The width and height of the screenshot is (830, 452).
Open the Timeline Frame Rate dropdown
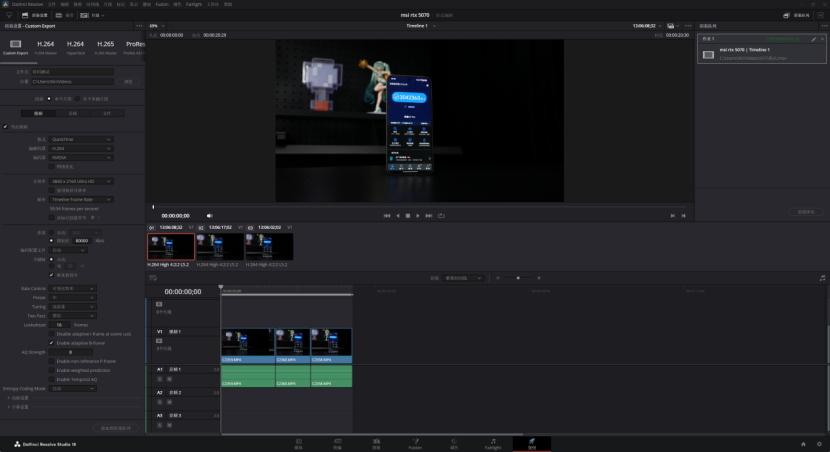pos(81,199)
